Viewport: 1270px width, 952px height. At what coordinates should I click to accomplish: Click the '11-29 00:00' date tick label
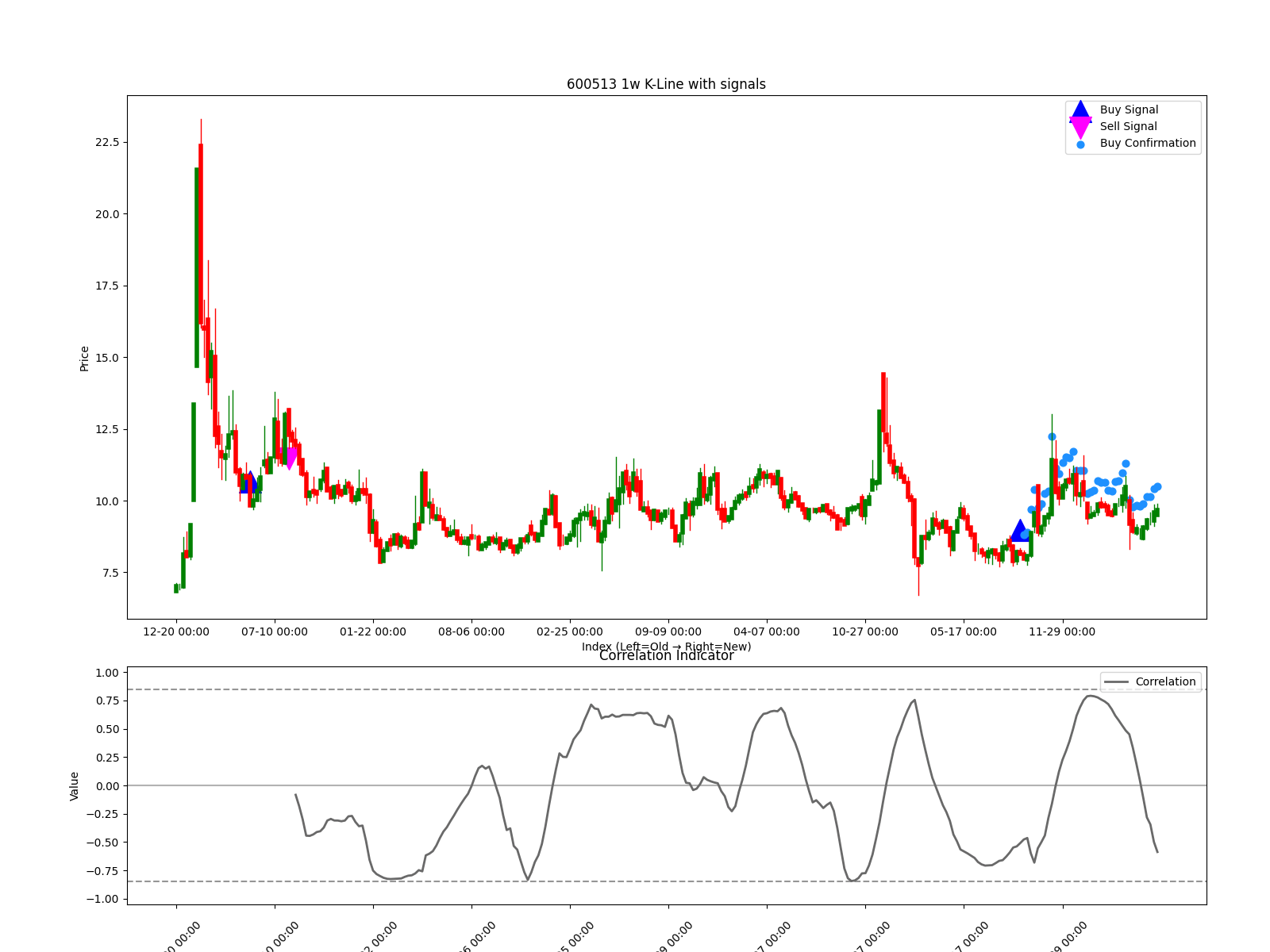click(x=1062, y=632)
